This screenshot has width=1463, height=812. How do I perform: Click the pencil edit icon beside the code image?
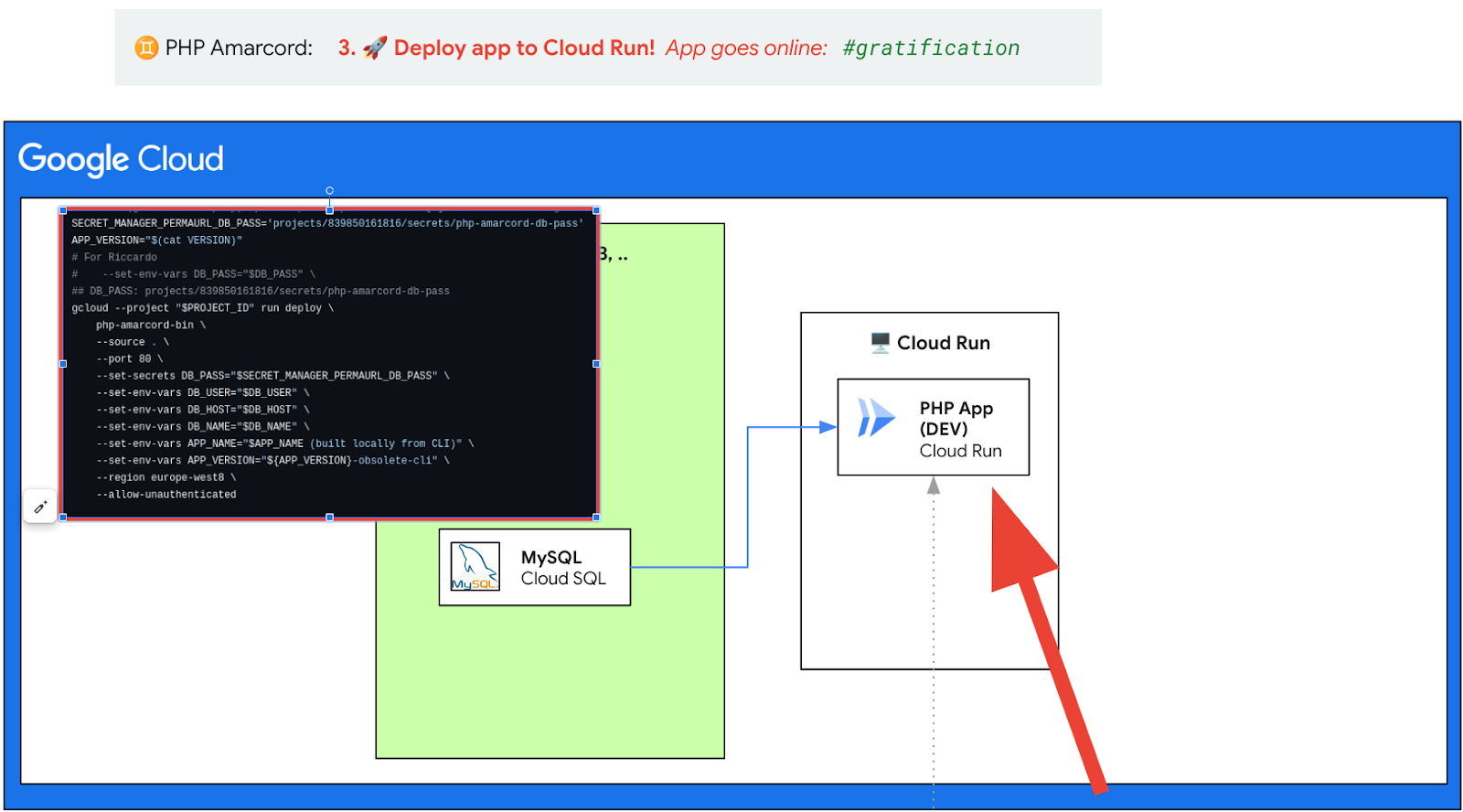point(40,507)
